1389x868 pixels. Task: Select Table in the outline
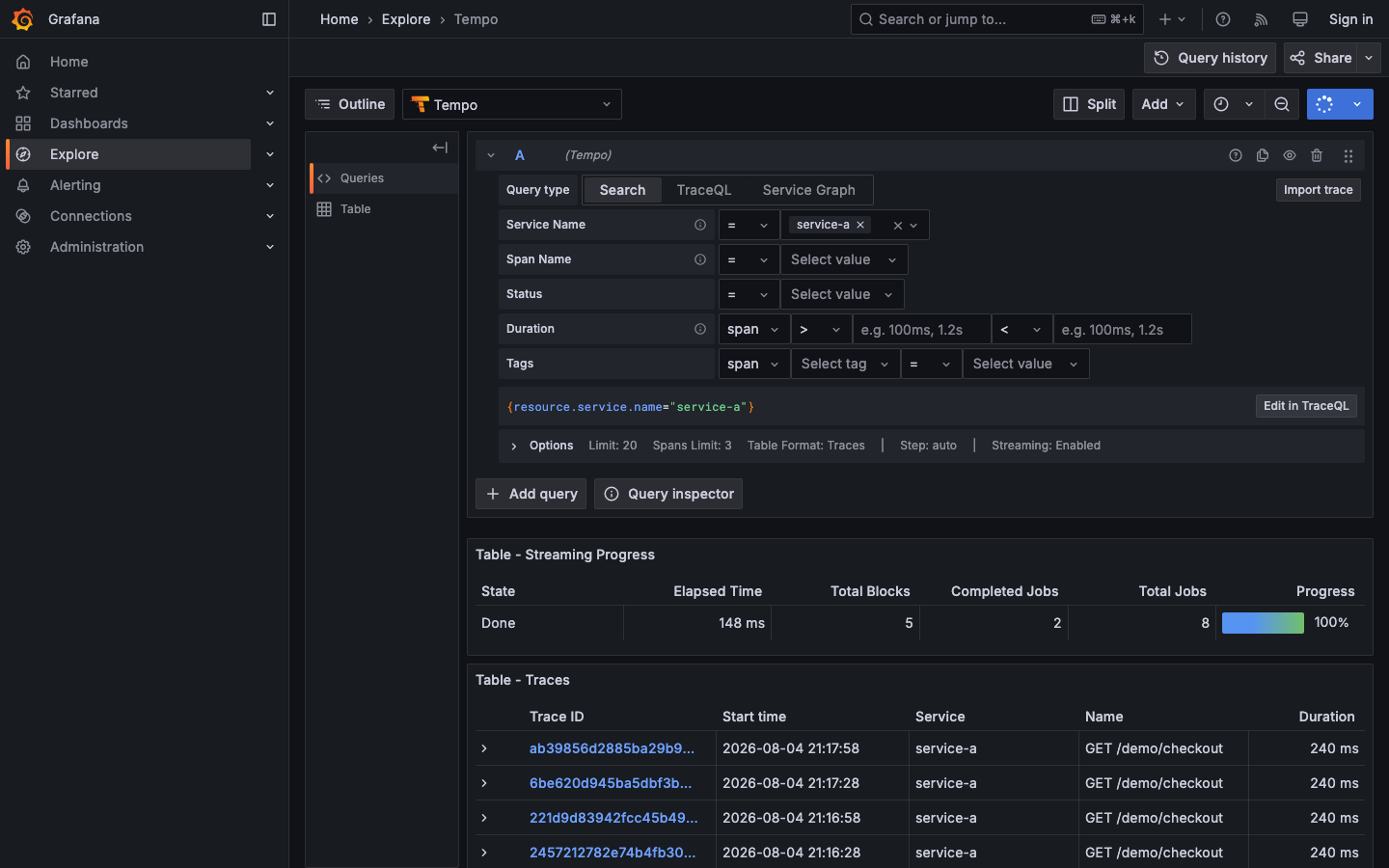pyautogui.click(x=384, y=209)
